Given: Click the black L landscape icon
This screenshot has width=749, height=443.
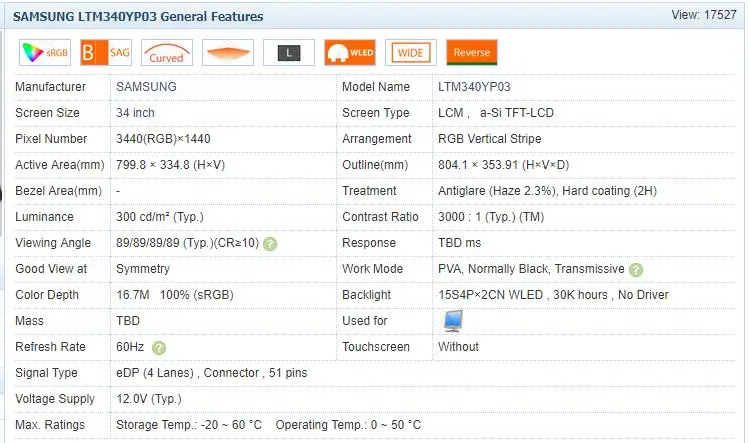Looking at the screenshot, I should point(289,53).
